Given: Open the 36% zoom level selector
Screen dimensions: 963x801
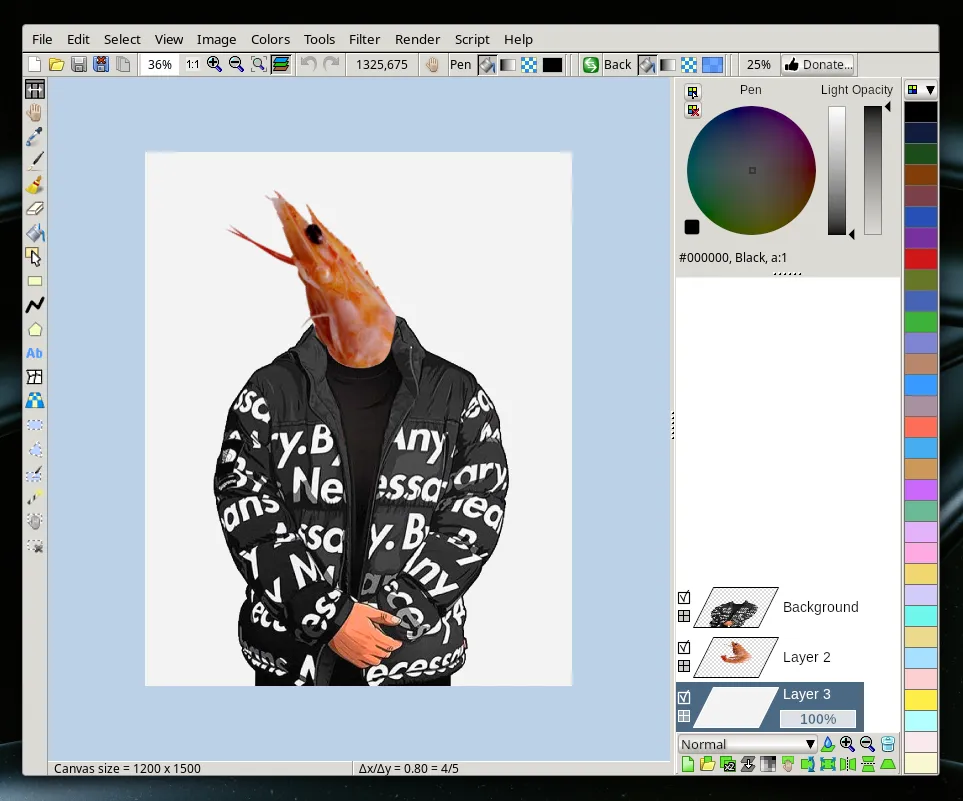Looking at the screenshot, I should [160, 64].
